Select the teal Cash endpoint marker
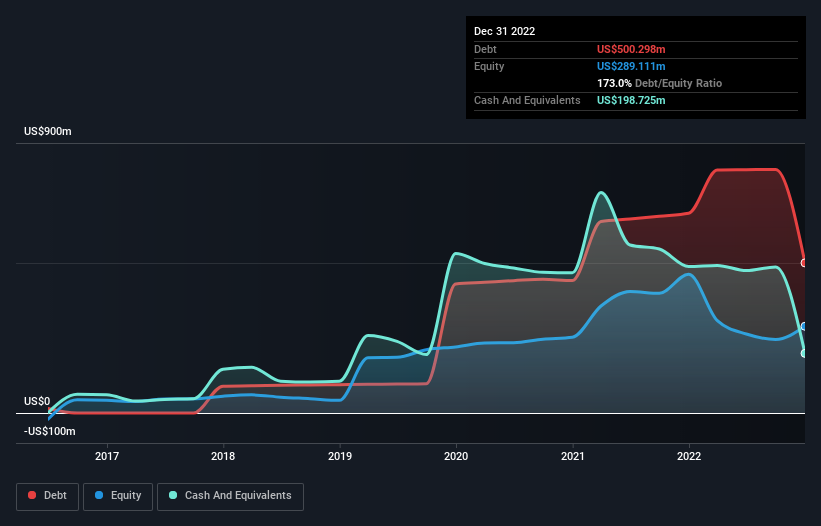Viewport: 821px width, 526px height. [x=804, y=354]
